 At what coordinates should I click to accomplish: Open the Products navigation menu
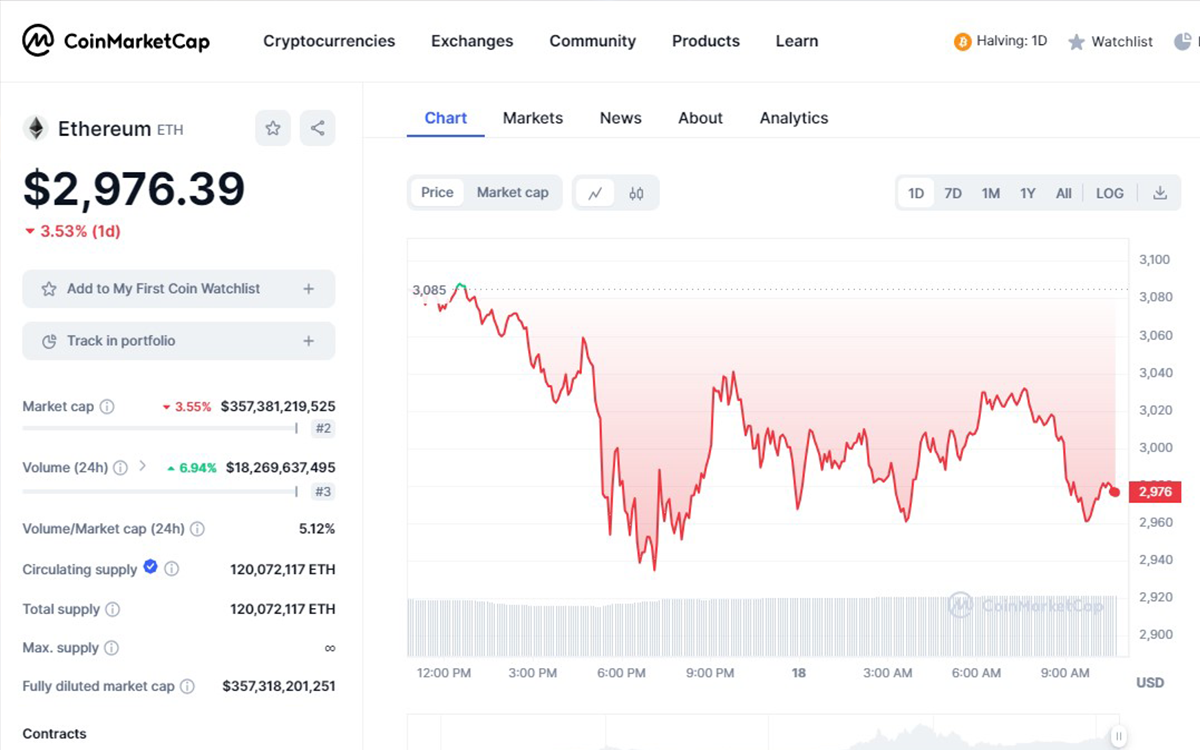click(705, 41)
